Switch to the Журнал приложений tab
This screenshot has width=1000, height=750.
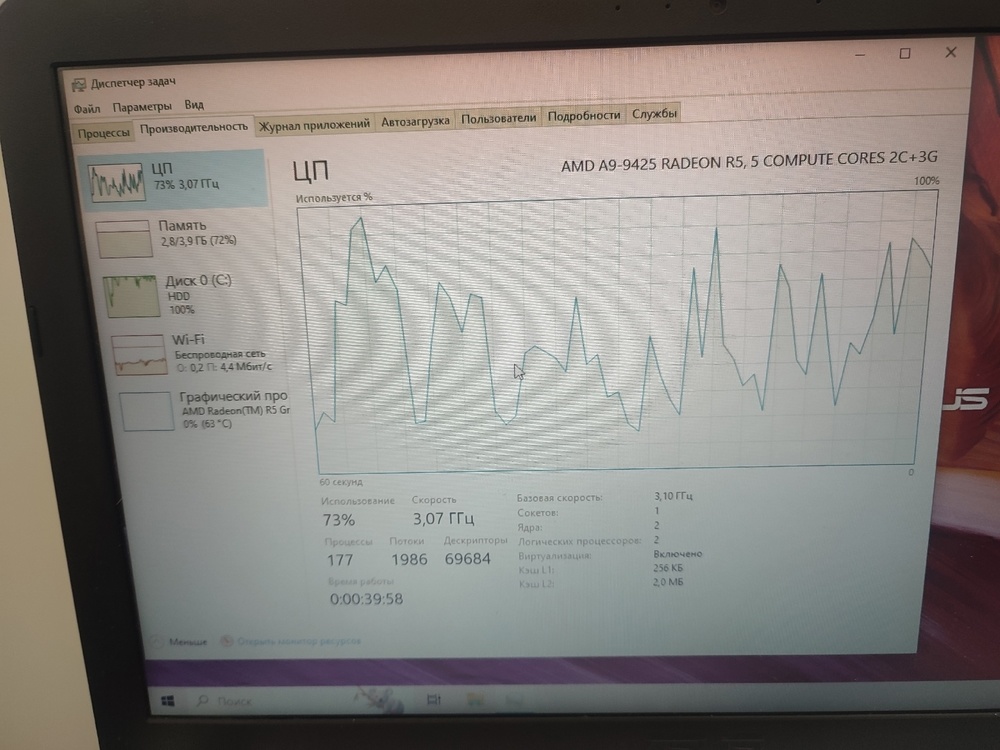click(x=314, y=124)
